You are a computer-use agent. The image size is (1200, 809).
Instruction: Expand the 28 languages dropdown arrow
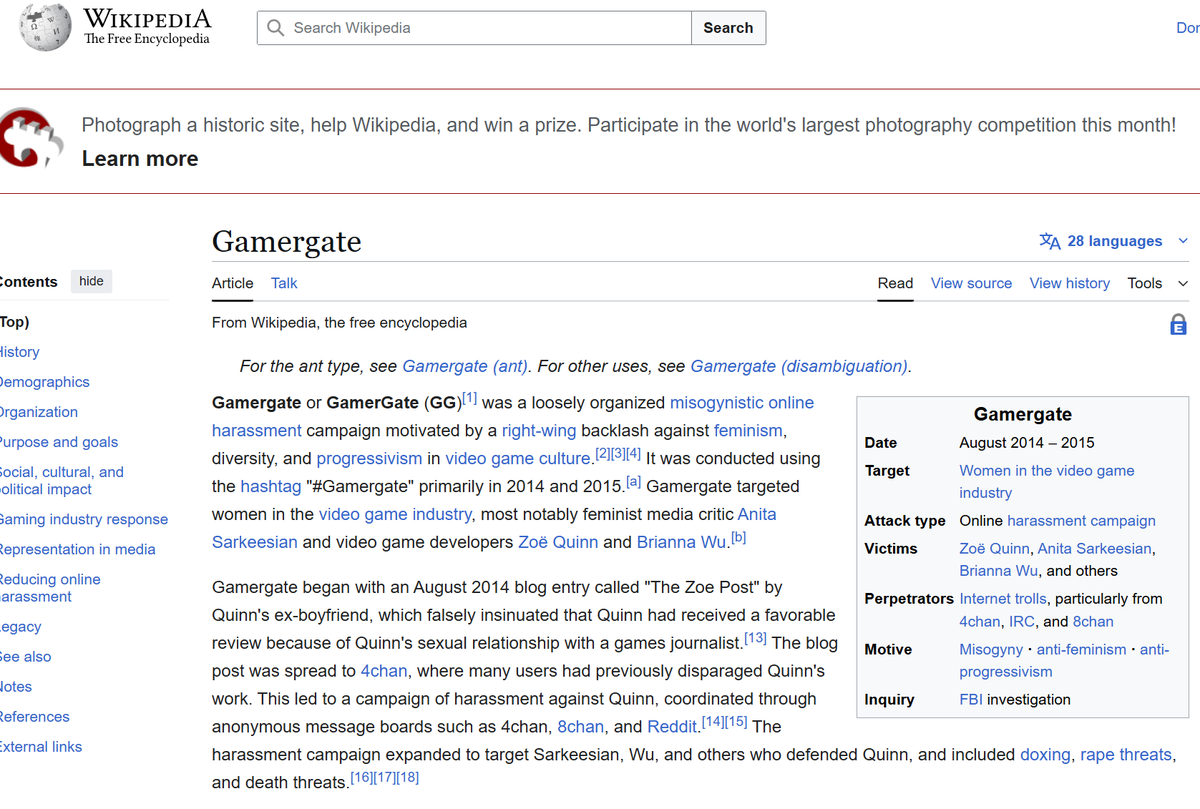click(1183, 241)
